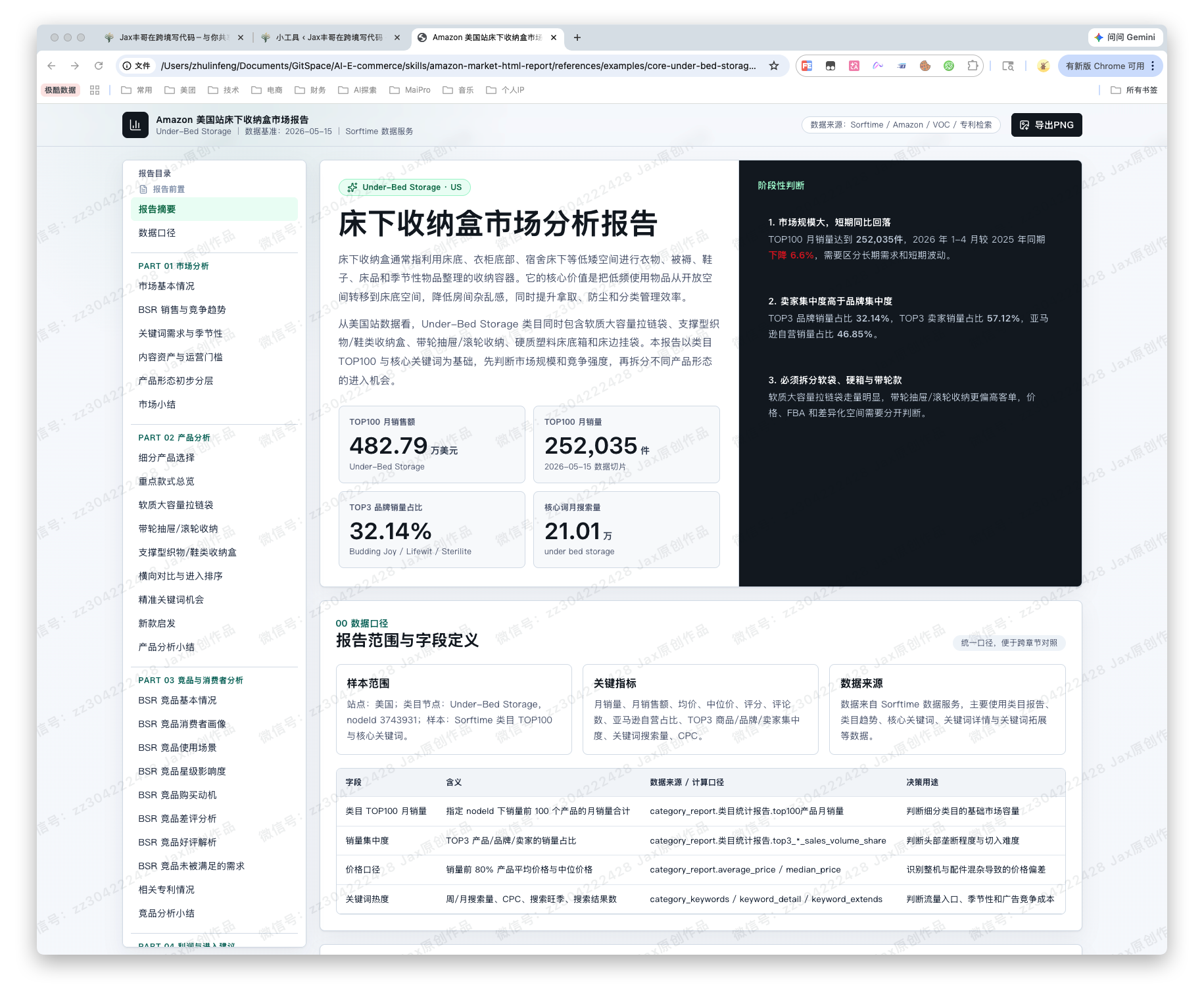Open the 个人IP bookmarks folder
Image resolution: width=1204 pixels, height=1004 pixels.
click(x=505, y=90)
